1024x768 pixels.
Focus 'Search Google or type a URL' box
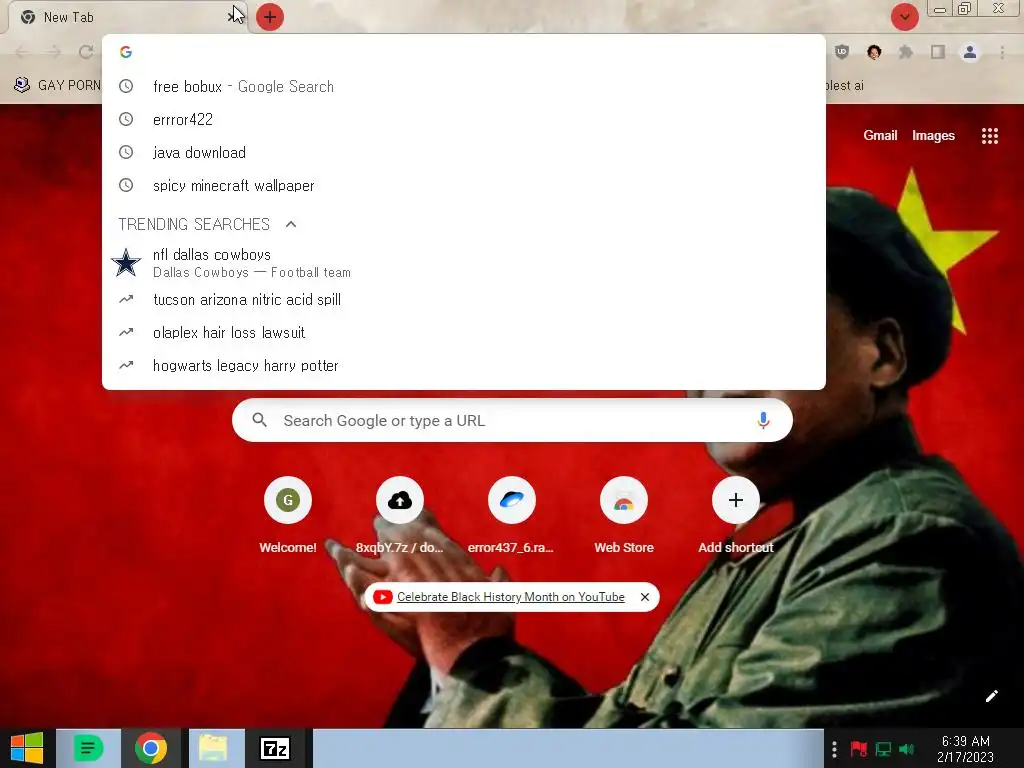[x=512, y=421]
